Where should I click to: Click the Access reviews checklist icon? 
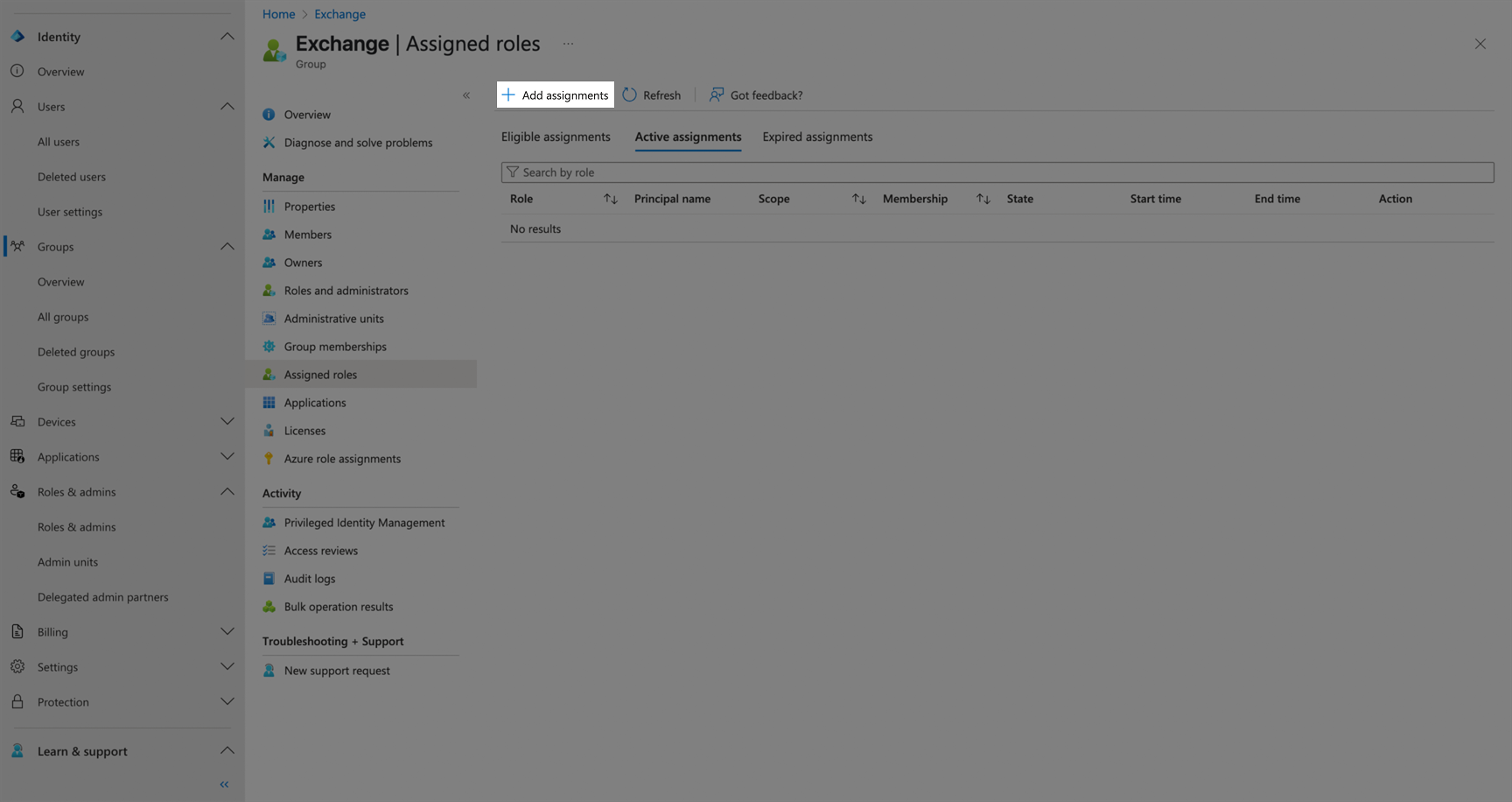269,550
